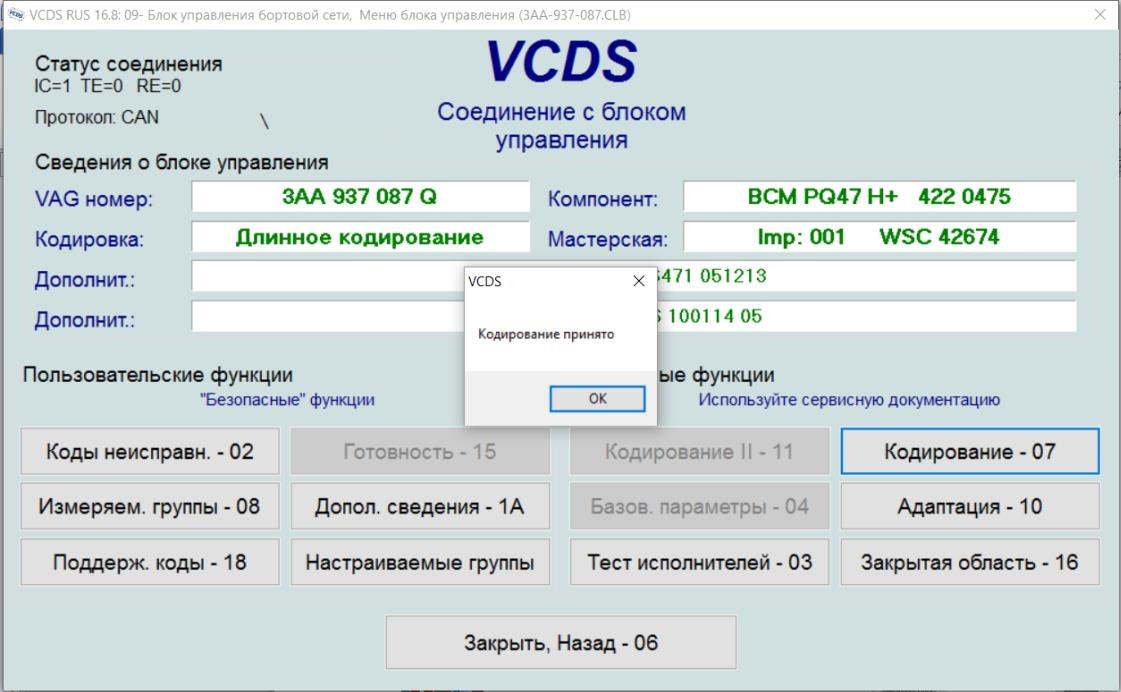The height and width of the screenshot is (692, 1121).
Task: Click the Длинное кодирование field
Action: (360, 237)
